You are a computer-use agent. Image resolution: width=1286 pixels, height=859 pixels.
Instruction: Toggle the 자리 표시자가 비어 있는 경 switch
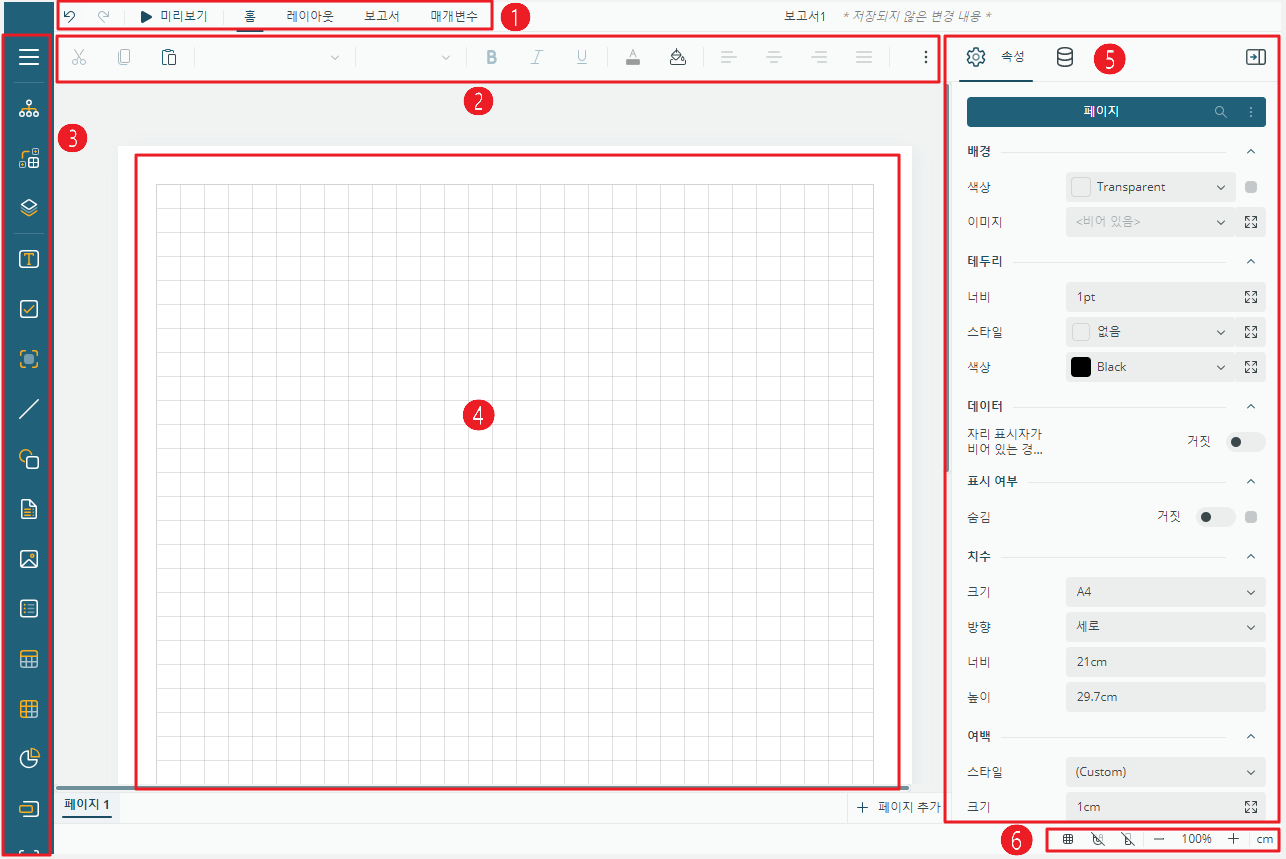(1246, 442)
